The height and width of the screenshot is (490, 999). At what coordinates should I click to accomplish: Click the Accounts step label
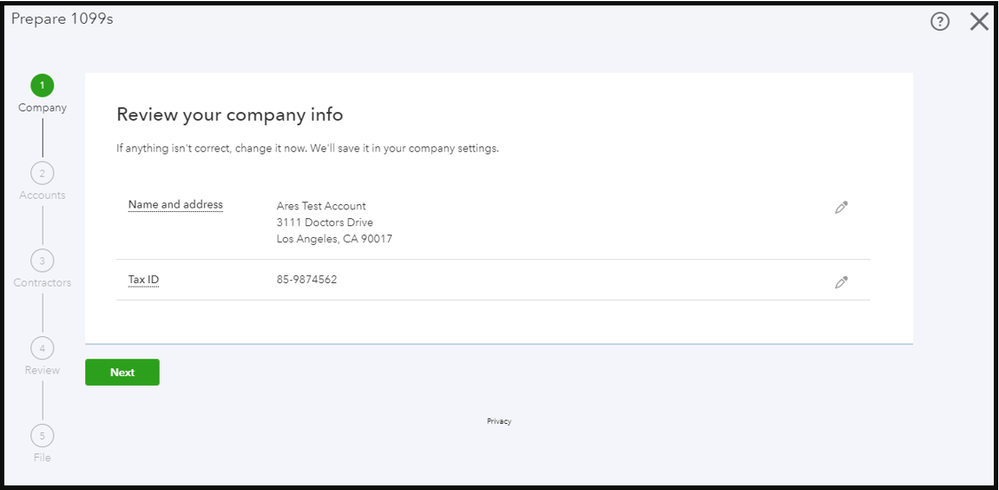click(x=42, y=195)
